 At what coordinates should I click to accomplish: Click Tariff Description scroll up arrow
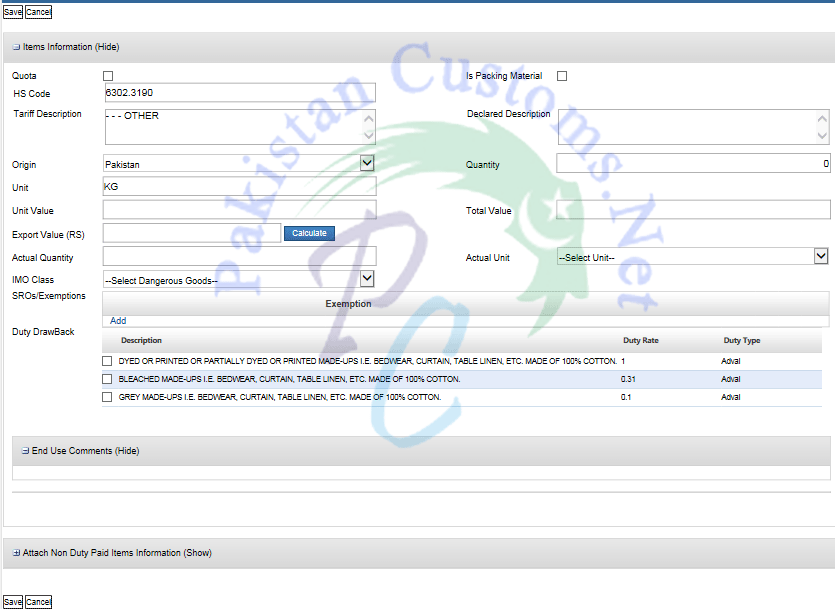coord(369,118)
